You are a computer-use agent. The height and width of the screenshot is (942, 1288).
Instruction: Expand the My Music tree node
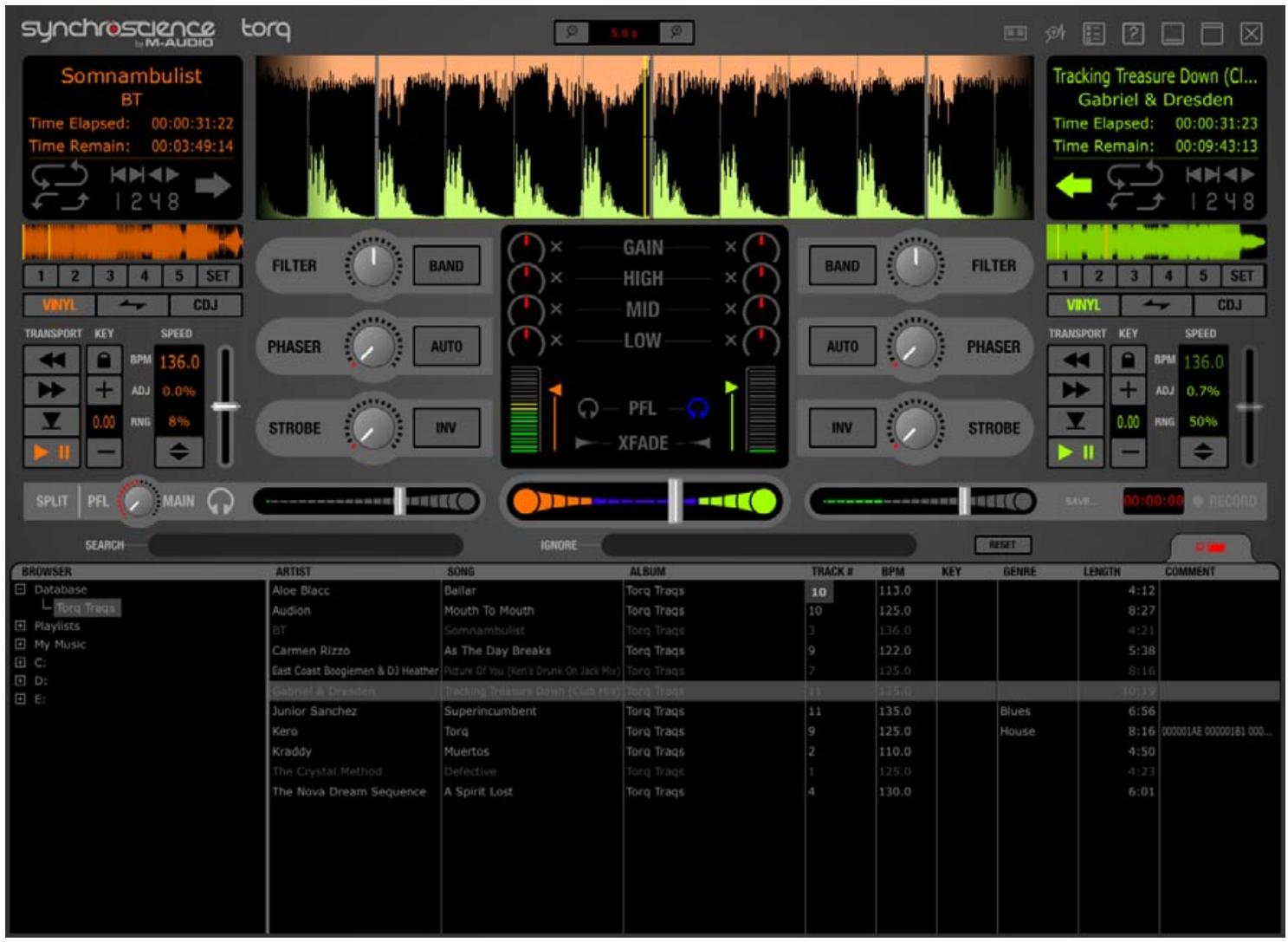tap(20, 644)
